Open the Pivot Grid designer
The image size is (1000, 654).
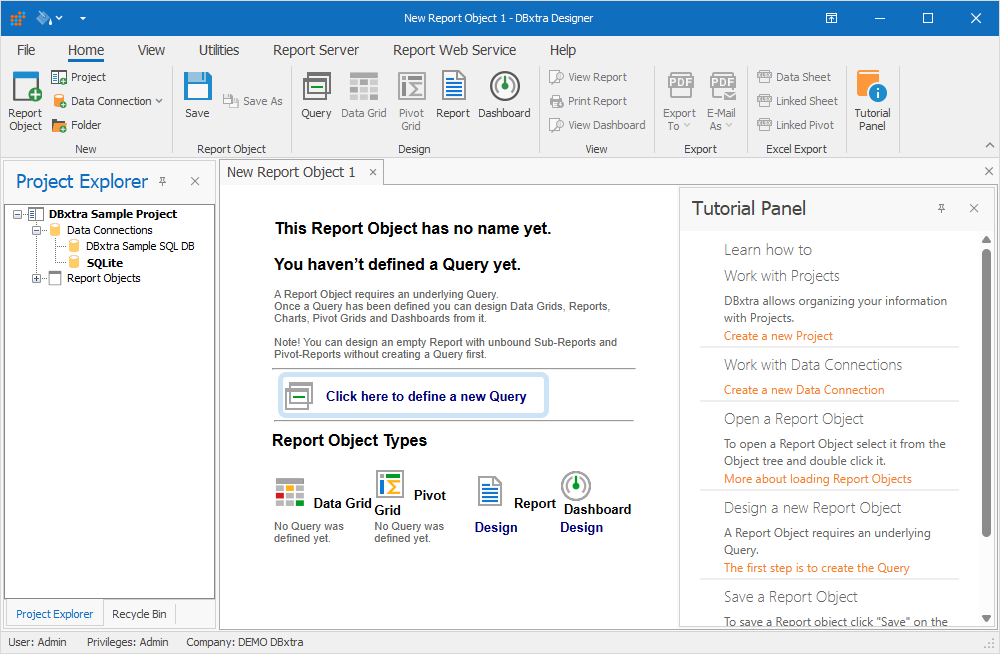[411, 95]
